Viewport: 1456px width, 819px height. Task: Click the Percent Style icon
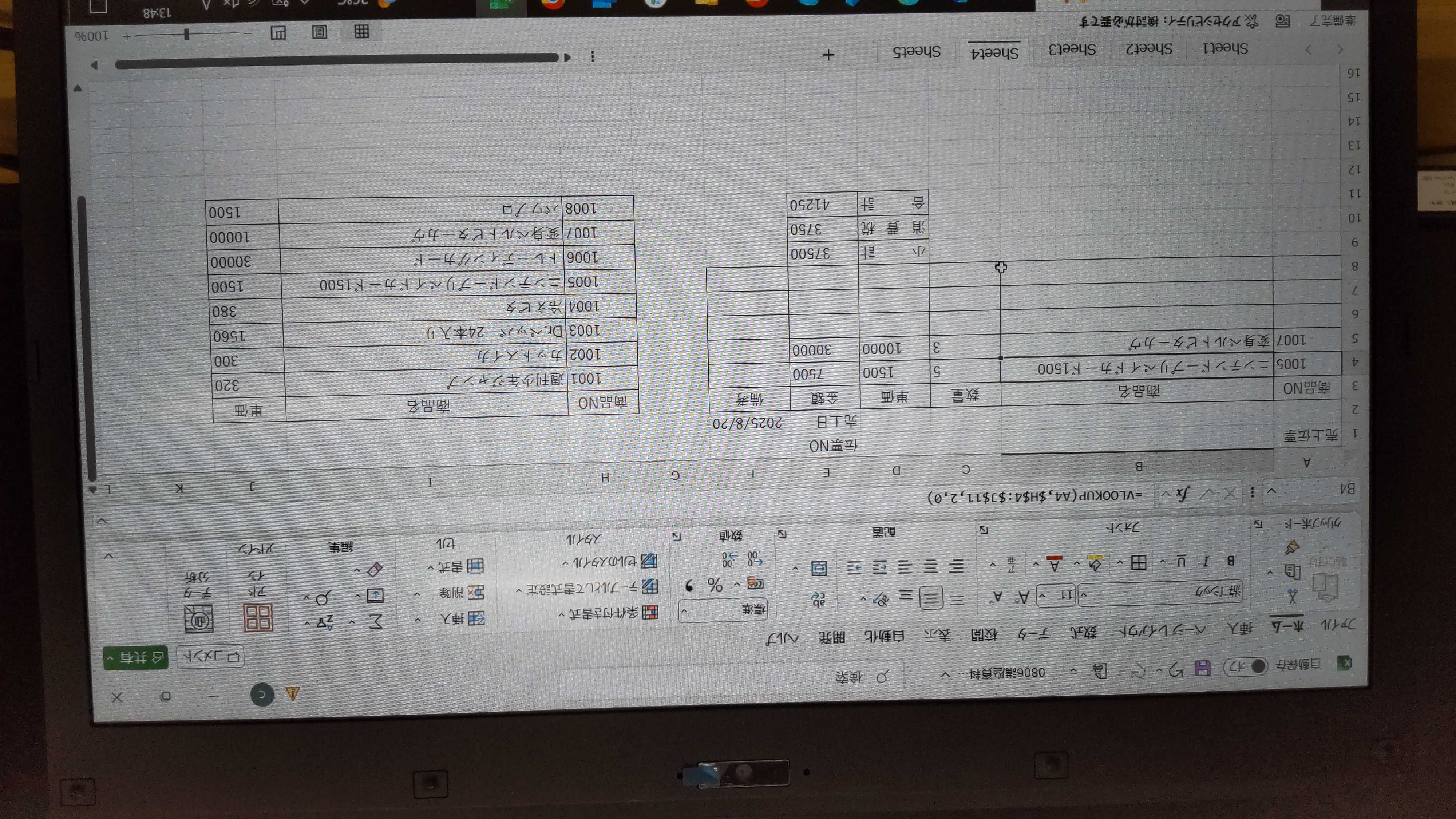click(715, 585)
